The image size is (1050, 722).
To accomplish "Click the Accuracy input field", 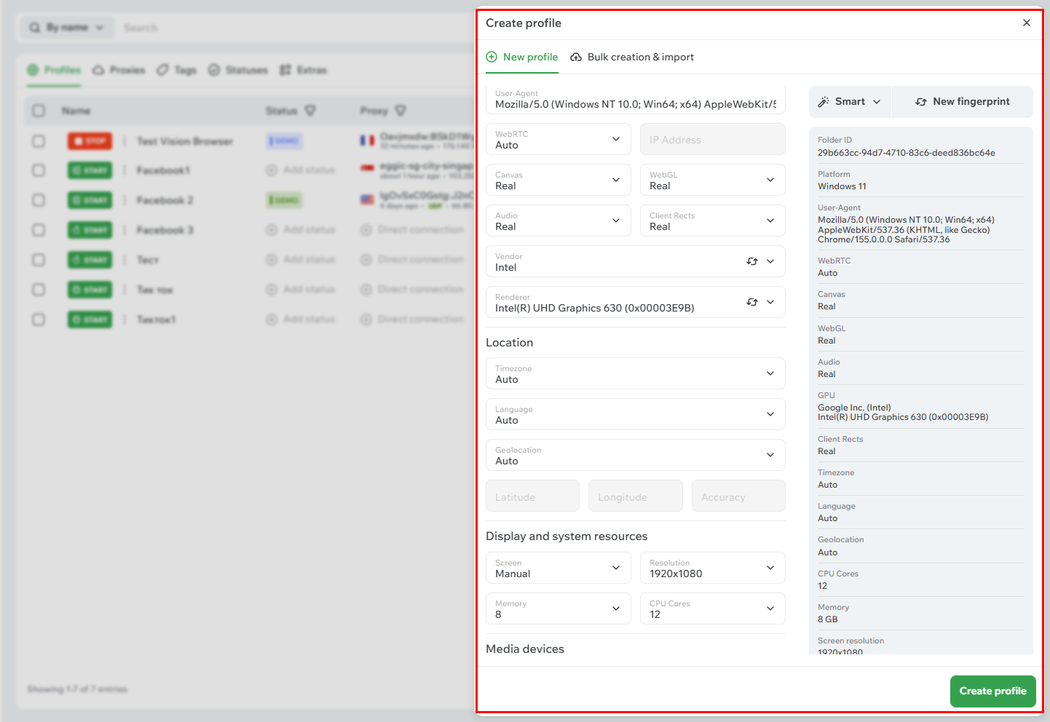I will tap(739, 496).
